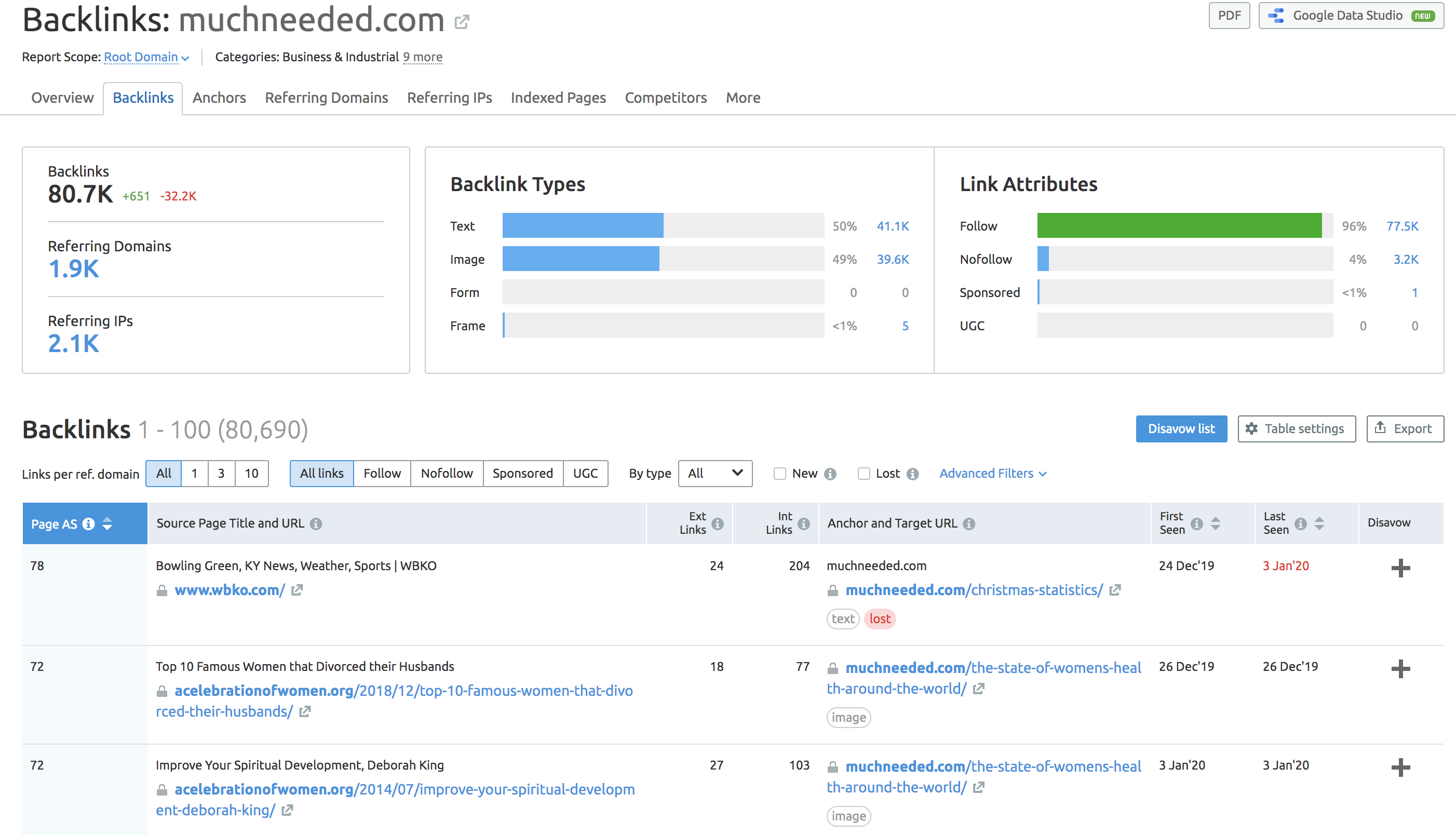Screen dimensions: 1456x835
Task: Open the 9 more categories link
Action: point(422,57)
